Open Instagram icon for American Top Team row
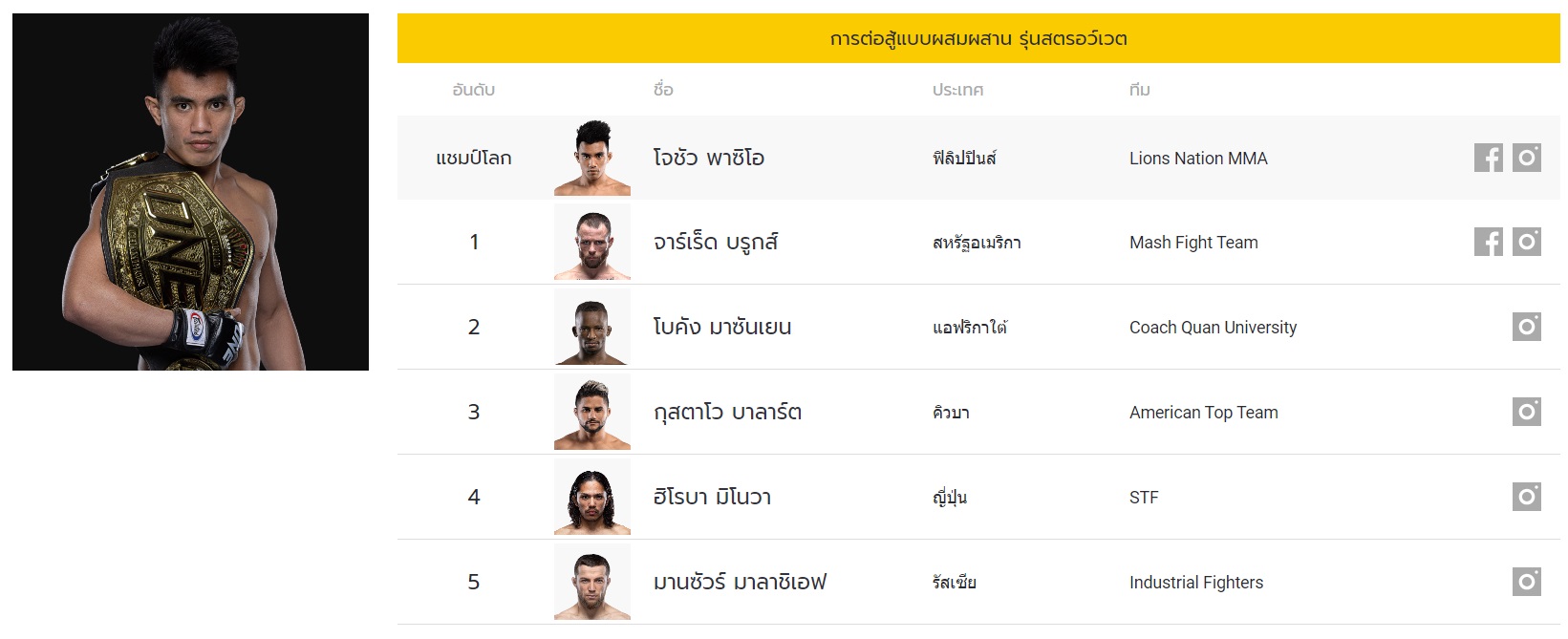Screen dimensions: 1568x639 [1527, 412]
